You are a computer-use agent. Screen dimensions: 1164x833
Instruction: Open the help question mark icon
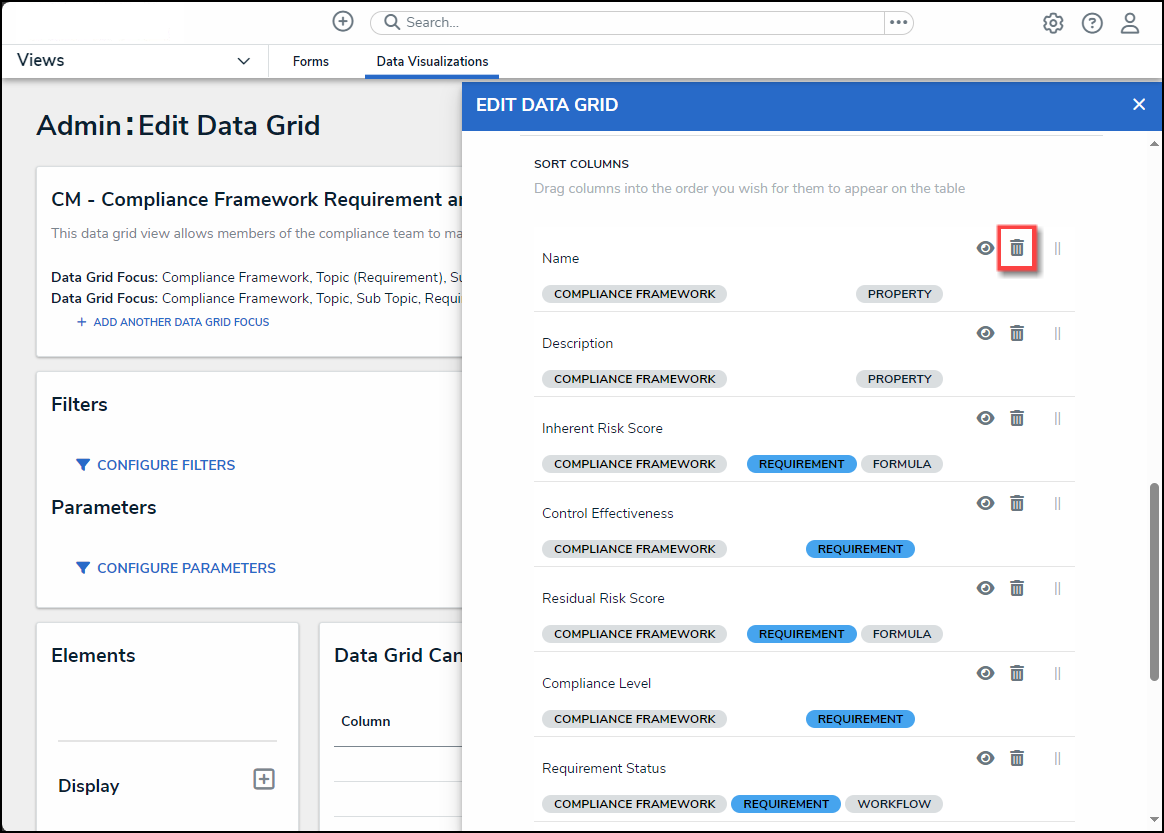[1092, 23]
